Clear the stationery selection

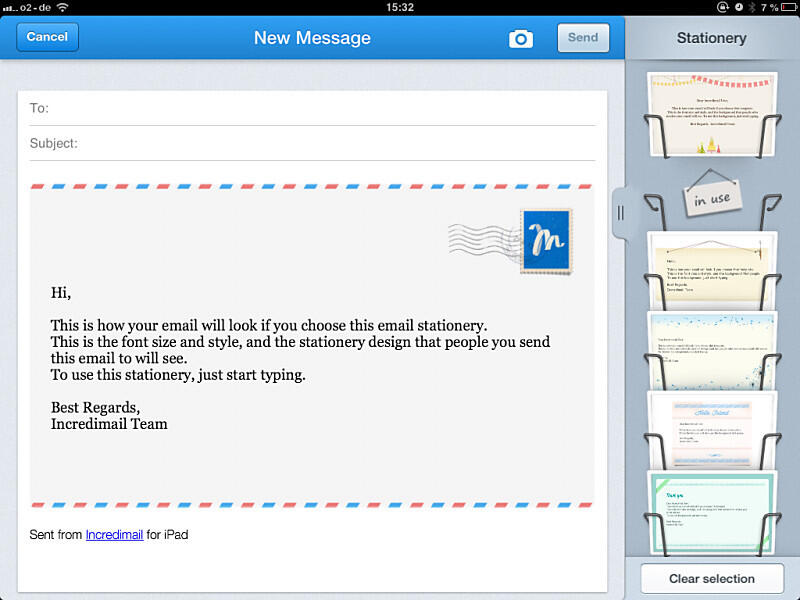[x=712, y=579]
